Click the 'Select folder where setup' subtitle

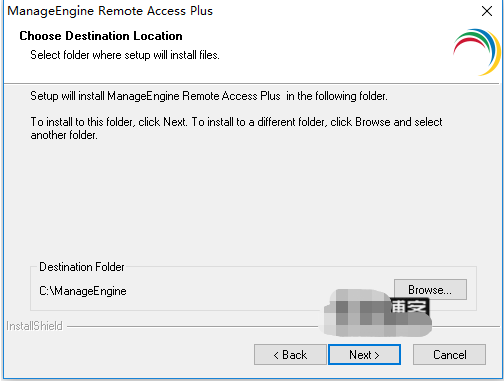125,55
